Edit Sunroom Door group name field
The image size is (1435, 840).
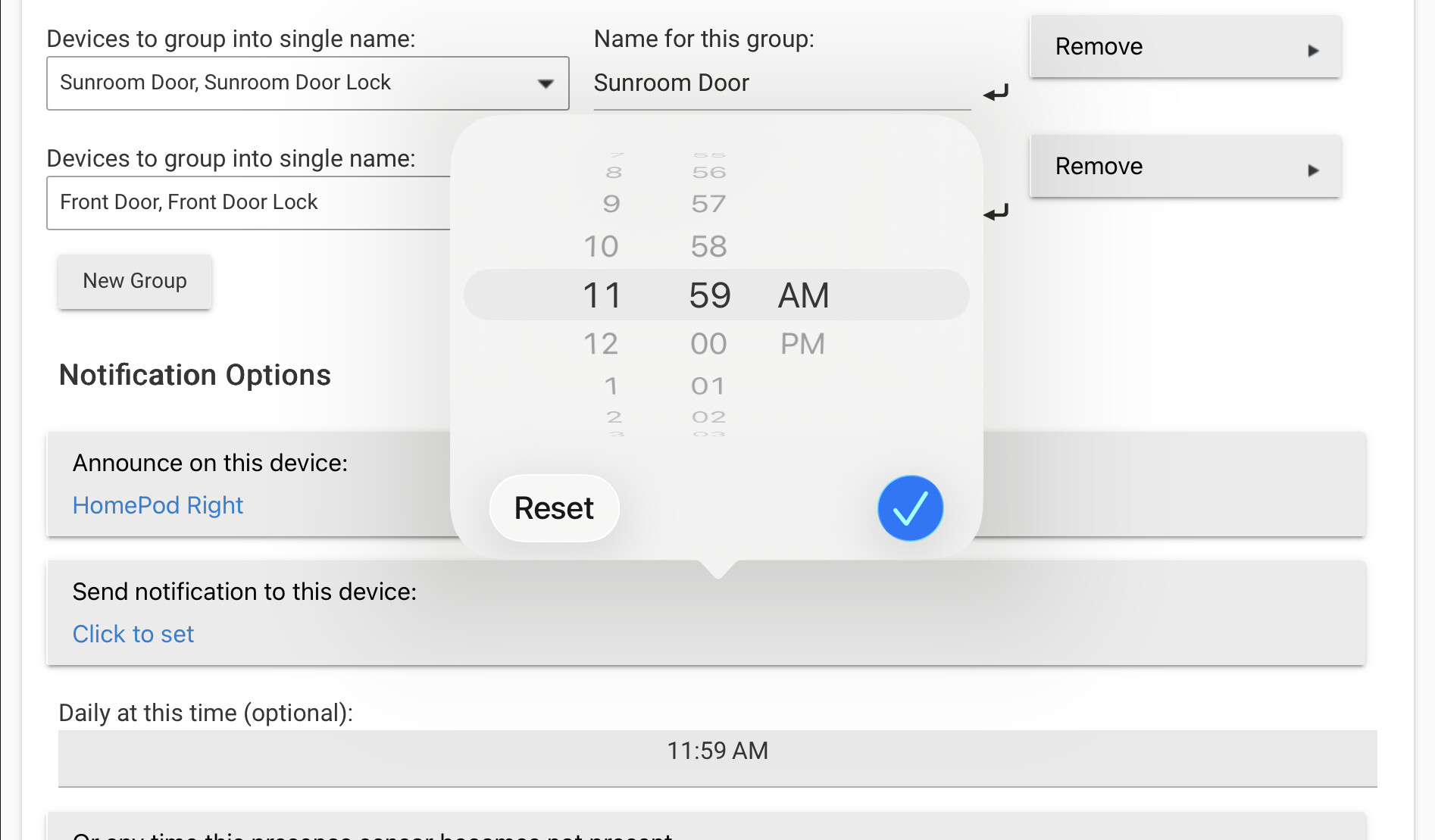(x=782, y=83)
